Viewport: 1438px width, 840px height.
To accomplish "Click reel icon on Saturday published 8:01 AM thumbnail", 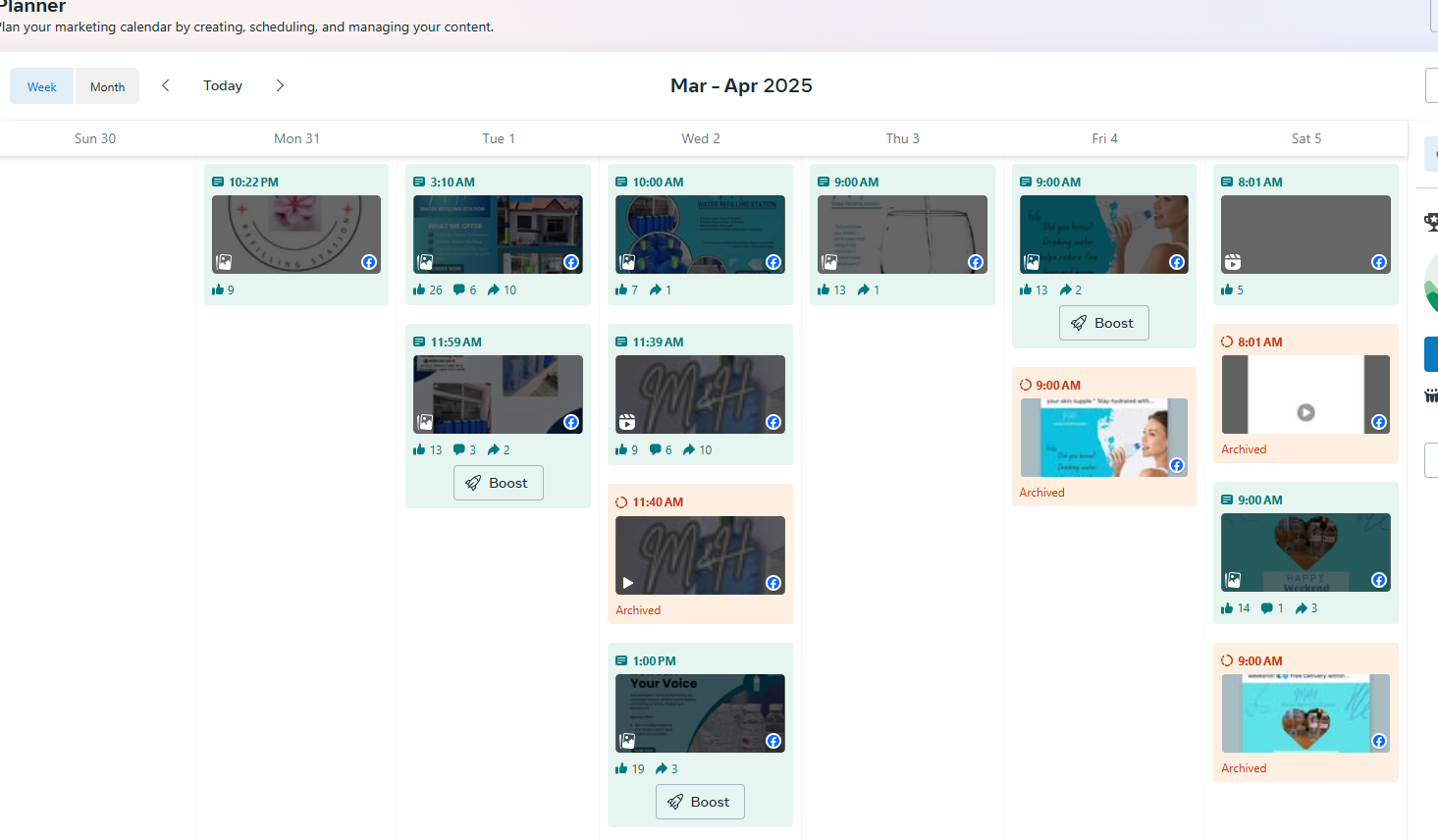I will tap(1233, 262).
